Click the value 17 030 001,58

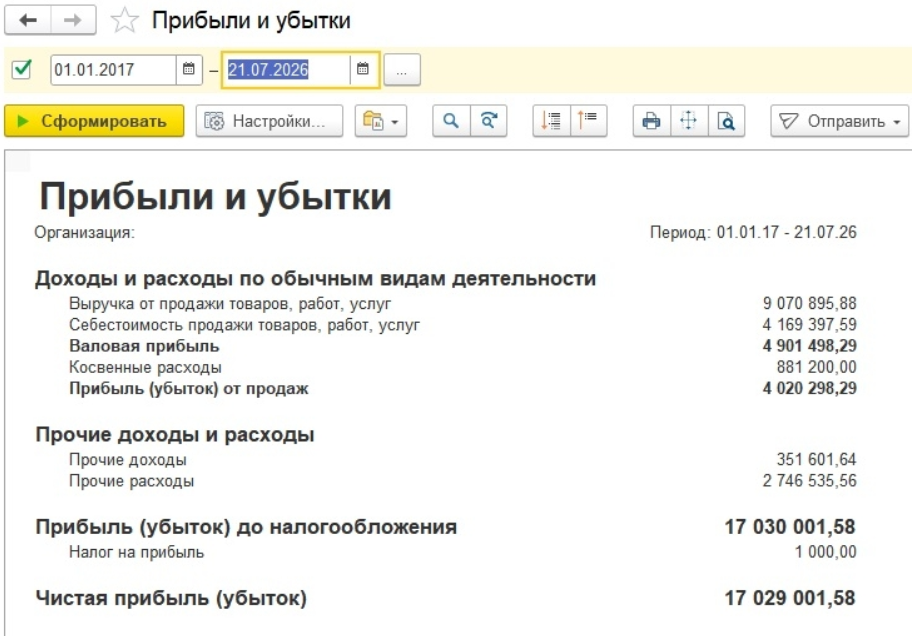[x=790, y=527]
